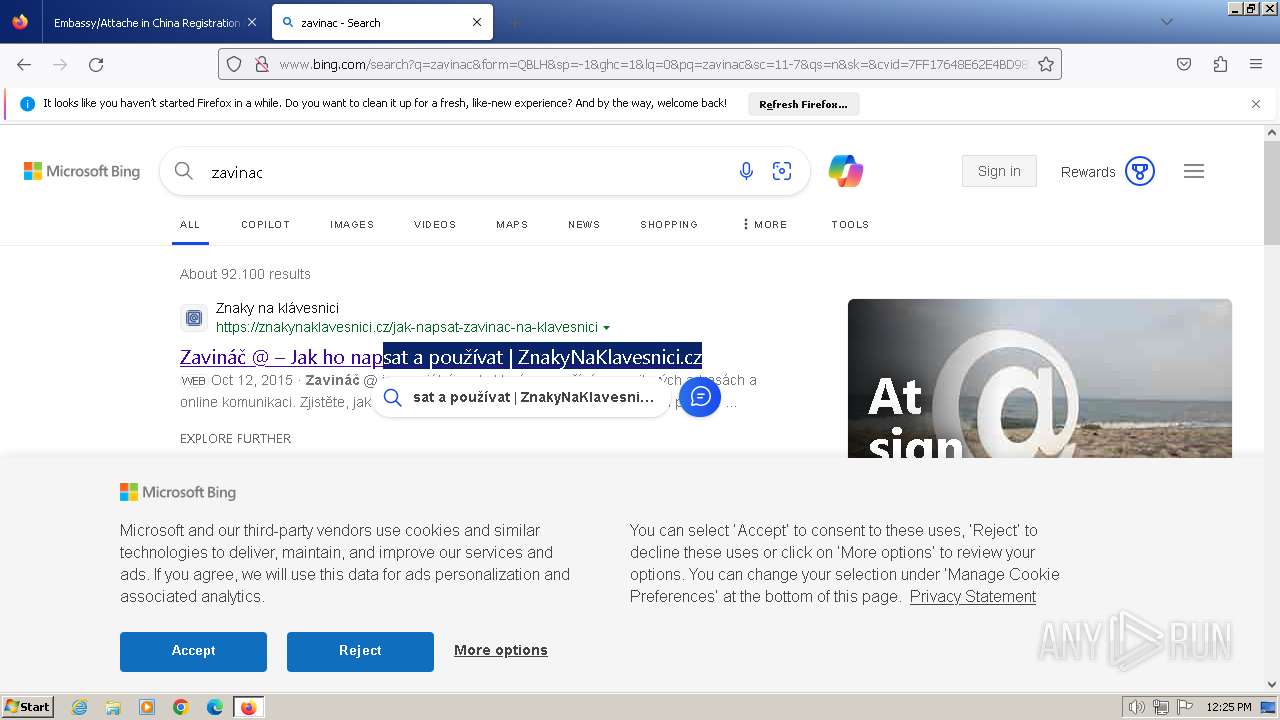Image resolution: width=1280 pixels, height=720 pixels.
Task: Open the Firefox application menu
Action: [1256, 64]
